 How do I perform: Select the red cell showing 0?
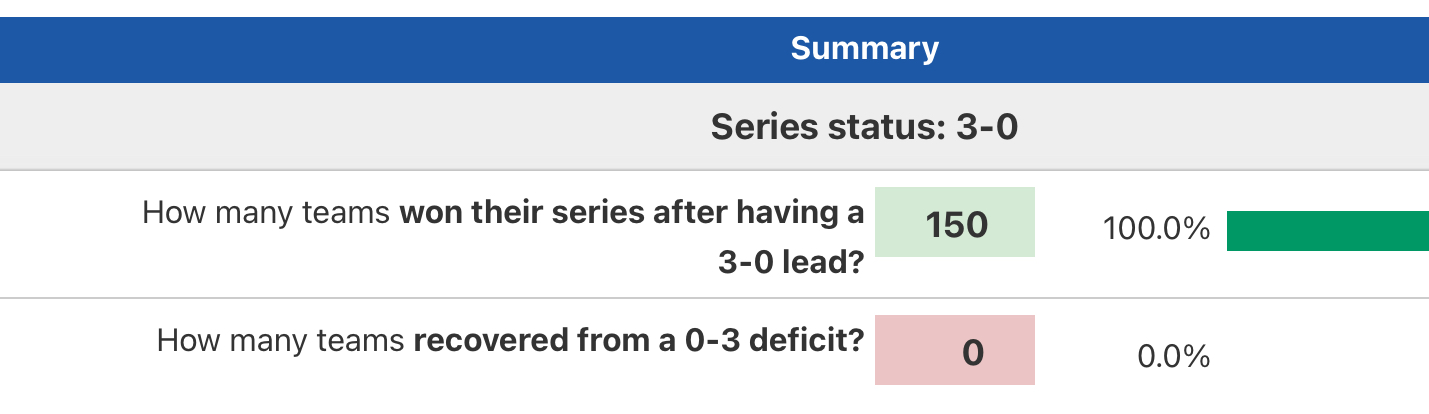point(954,350)
